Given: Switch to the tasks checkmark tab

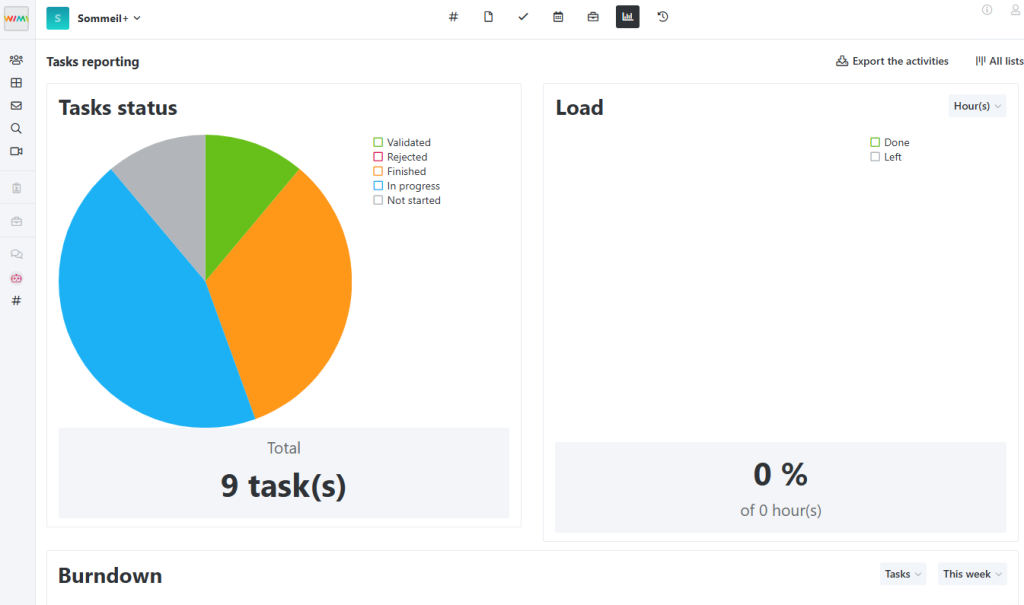Looking at the screenshot, I should tap(523, 17).
